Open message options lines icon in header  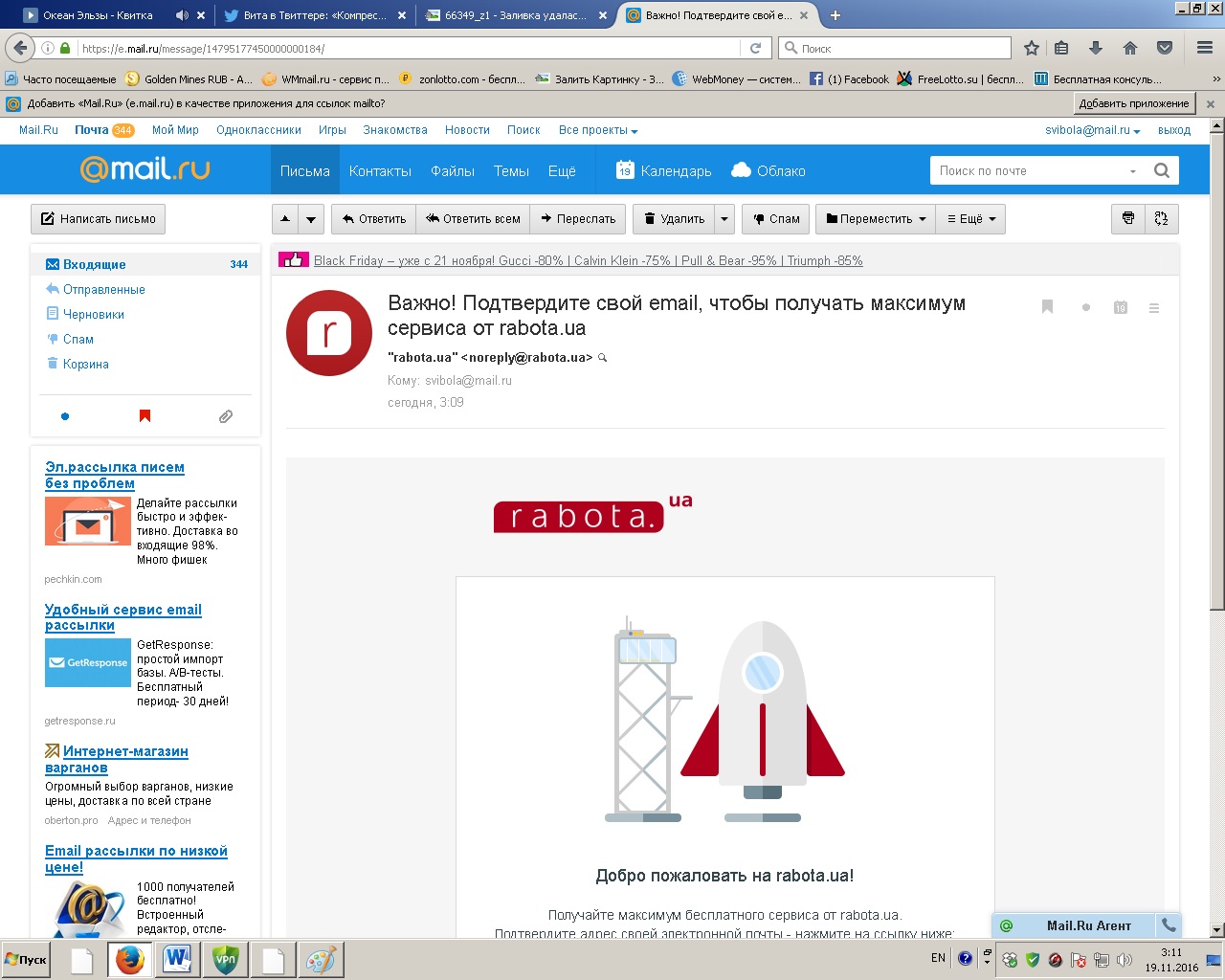pos(1154,308)
